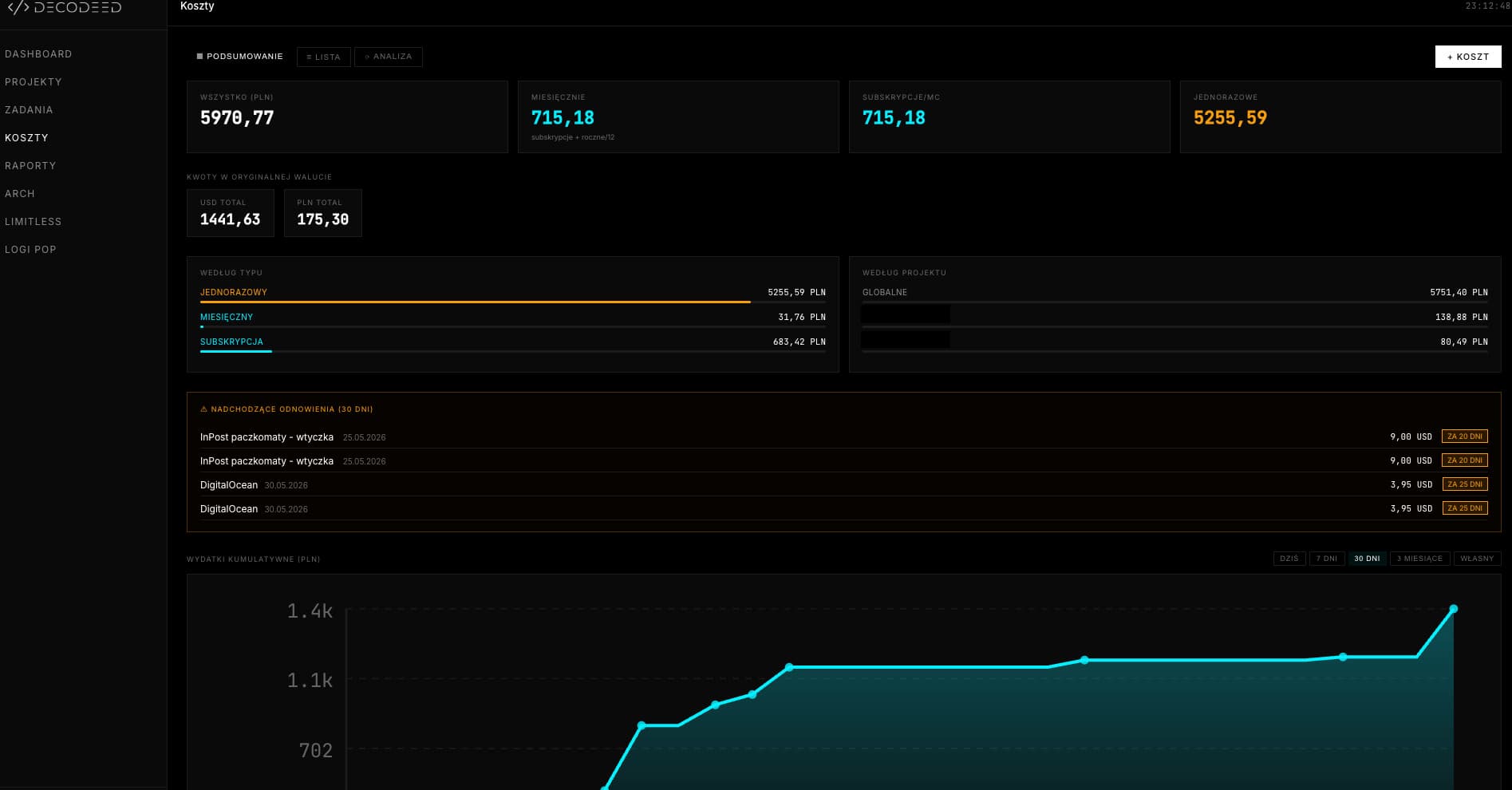Select Jednorazowy type row
Screen dimensions: 1512x790
[x=513, y=294]
